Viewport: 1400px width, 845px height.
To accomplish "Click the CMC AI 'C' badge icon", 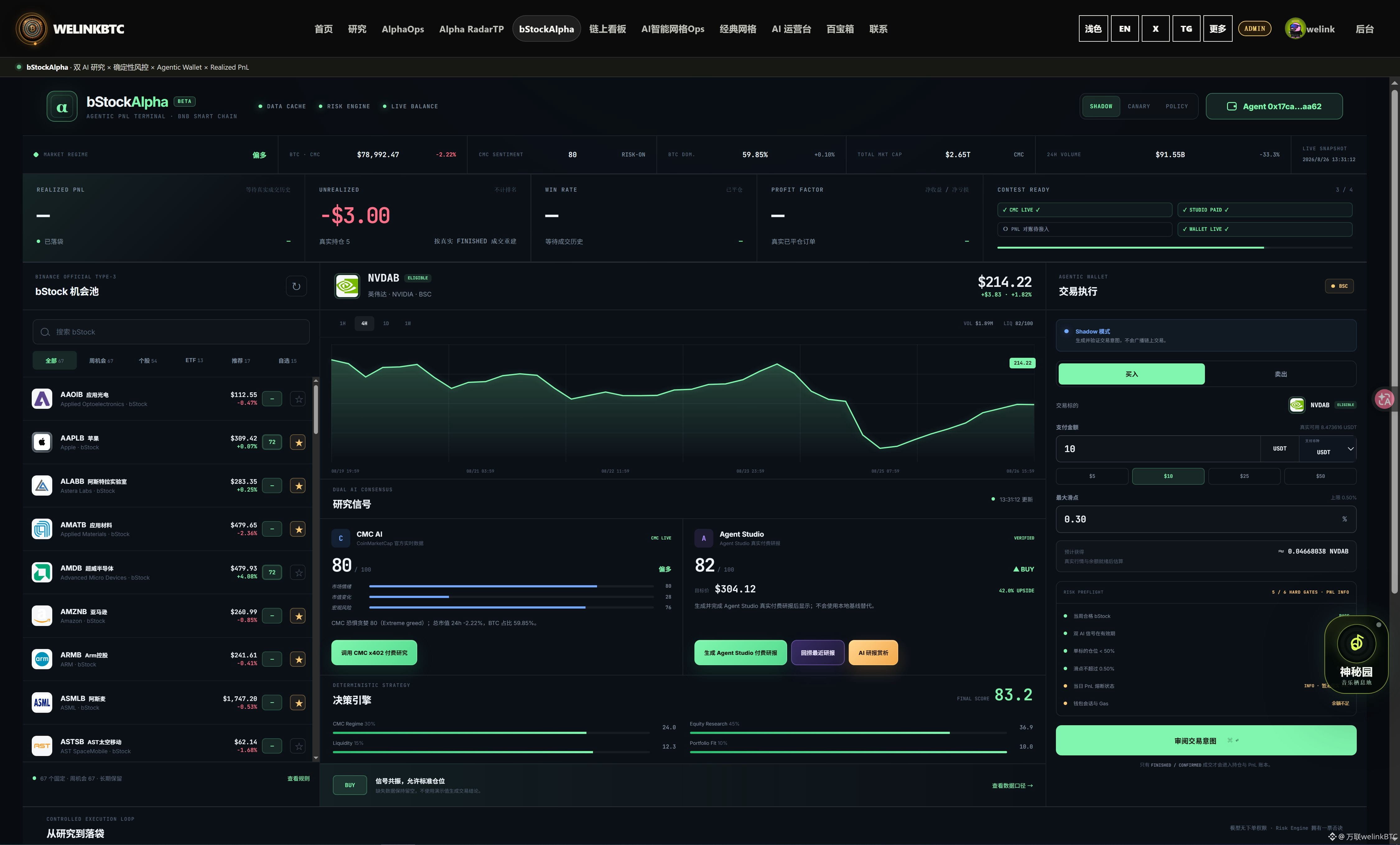I will point(341,538).
